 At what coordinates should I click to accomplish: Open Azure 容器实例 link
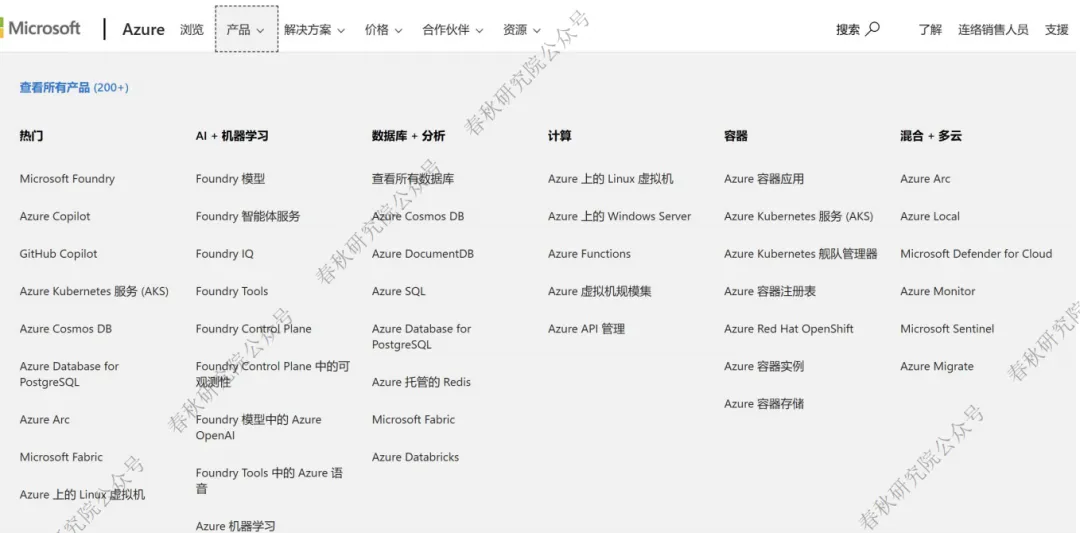pyautogui.click(x=764, y=366)
